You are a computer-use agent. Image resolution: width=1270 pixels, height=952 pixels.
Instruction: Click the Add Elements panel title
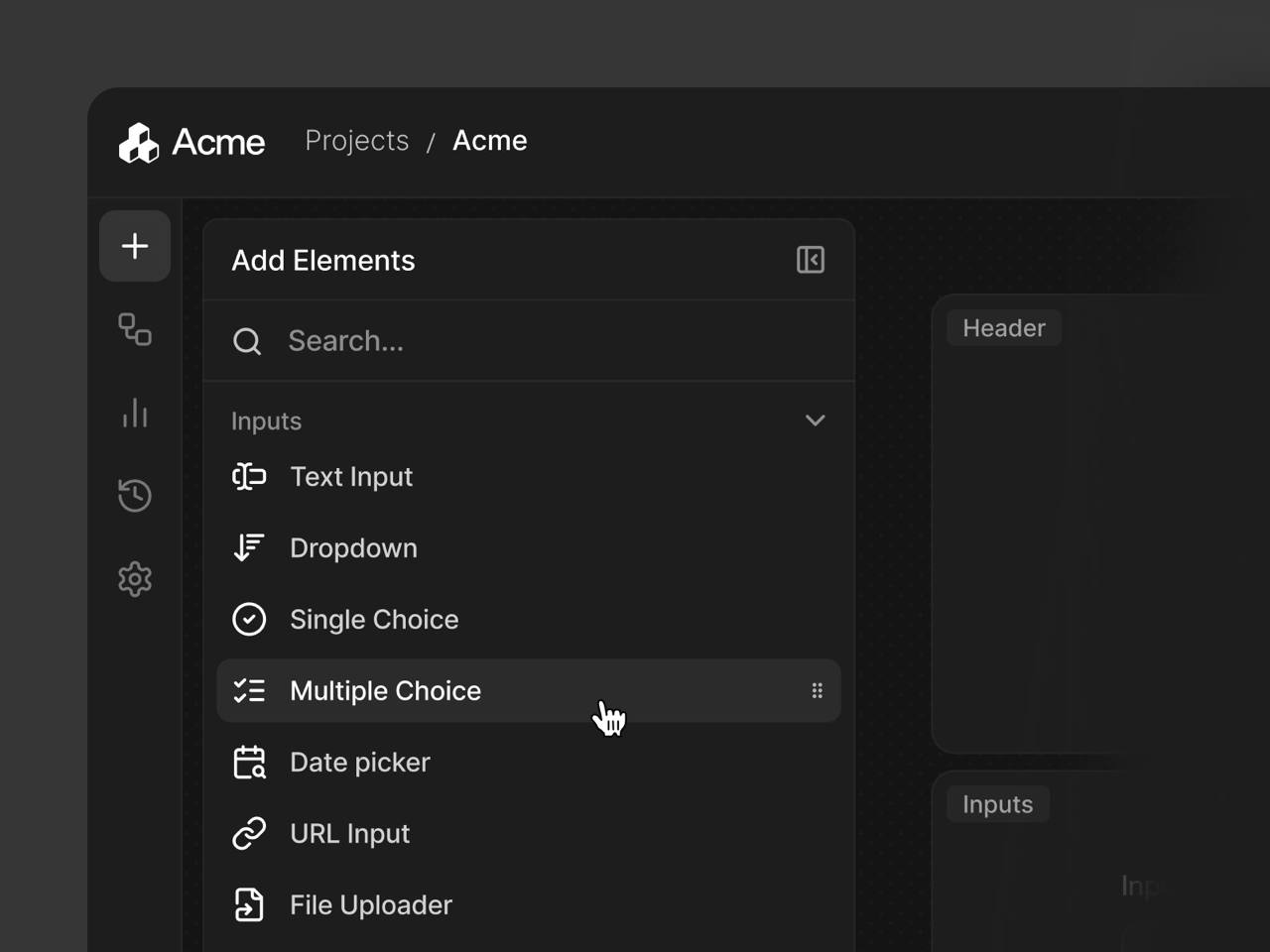pyautogui.click(x=323, y=261)
